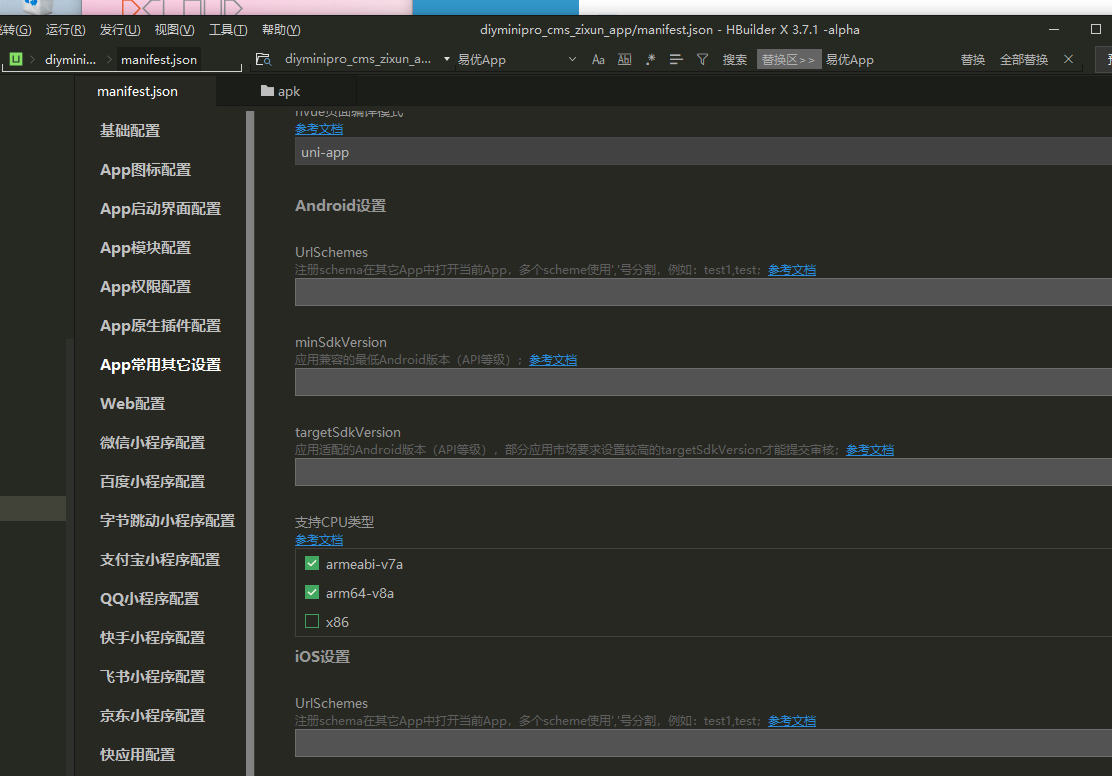Viewport: 1112px width, 776px height.
Task: Toggle case-sensitive search (Aa) icon
Action: [598, 60]
